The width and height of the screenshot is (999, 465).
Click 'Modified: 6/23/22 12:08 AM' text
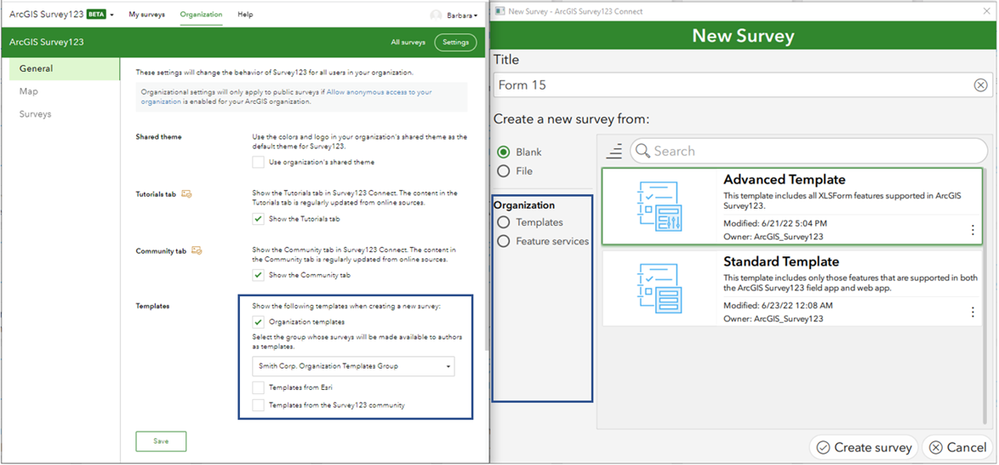click(778, 306)
